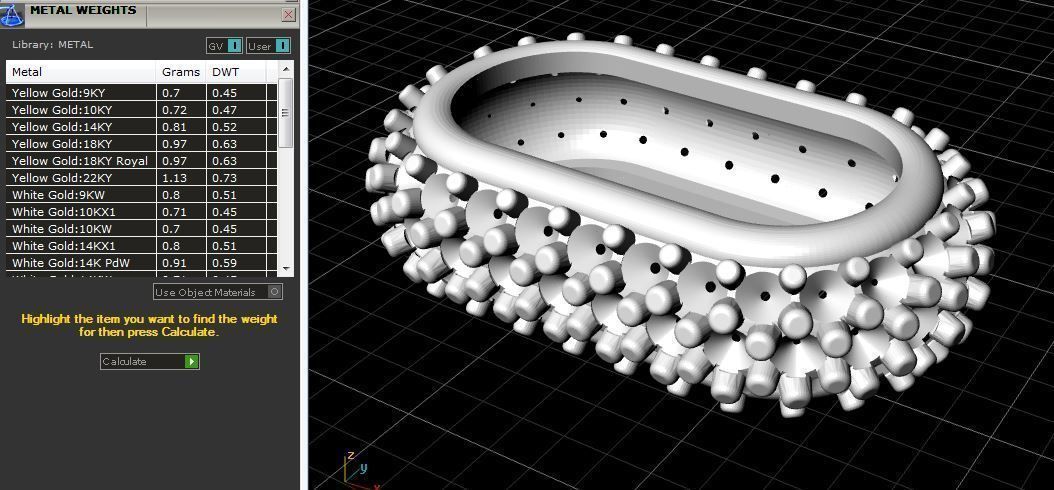1054x490 pixels.
Task: Select the White Gold:10KW row
Action: [x=142, y=229]
